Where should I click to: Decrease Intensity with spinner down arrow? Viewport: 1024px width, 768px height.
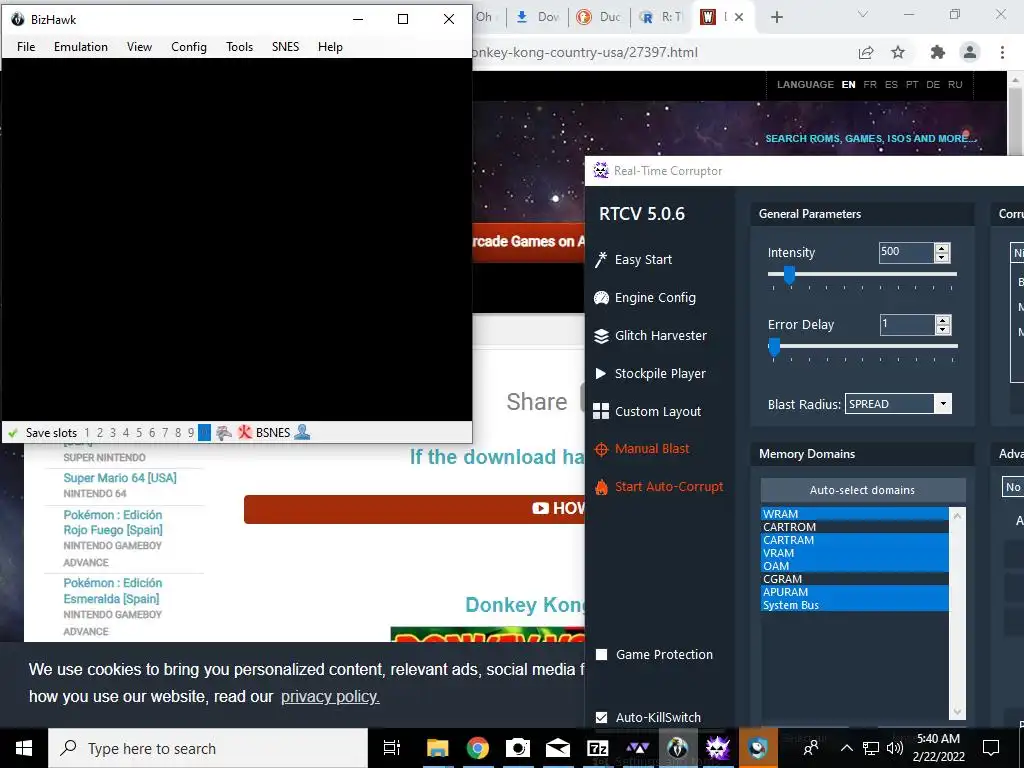point(942,257)
